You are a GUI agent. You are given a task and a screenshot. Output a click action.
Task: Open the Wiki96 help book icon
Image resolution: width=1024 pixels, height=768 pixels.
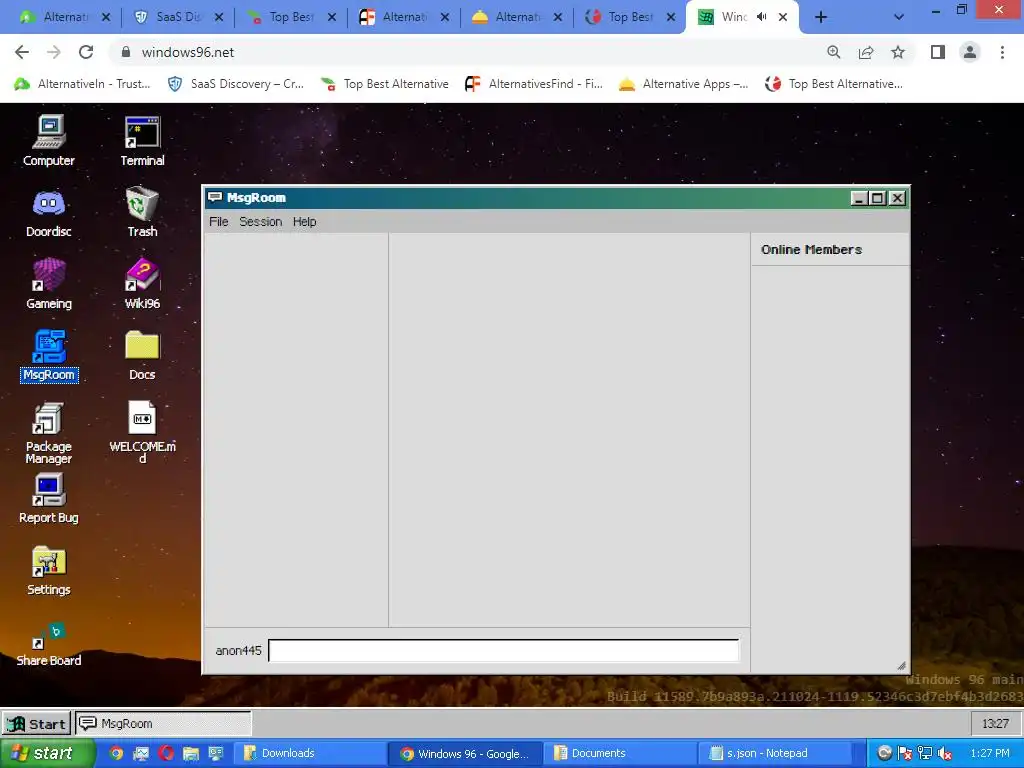[142, 283]
